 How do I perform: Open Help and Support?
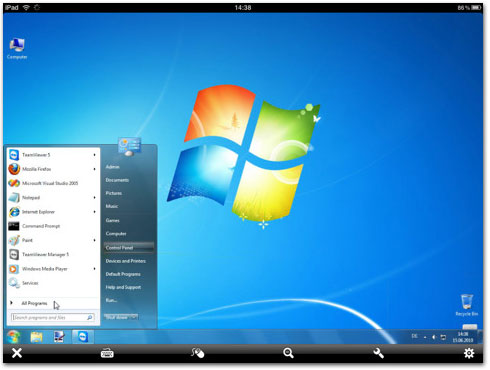tap(123, 287)
